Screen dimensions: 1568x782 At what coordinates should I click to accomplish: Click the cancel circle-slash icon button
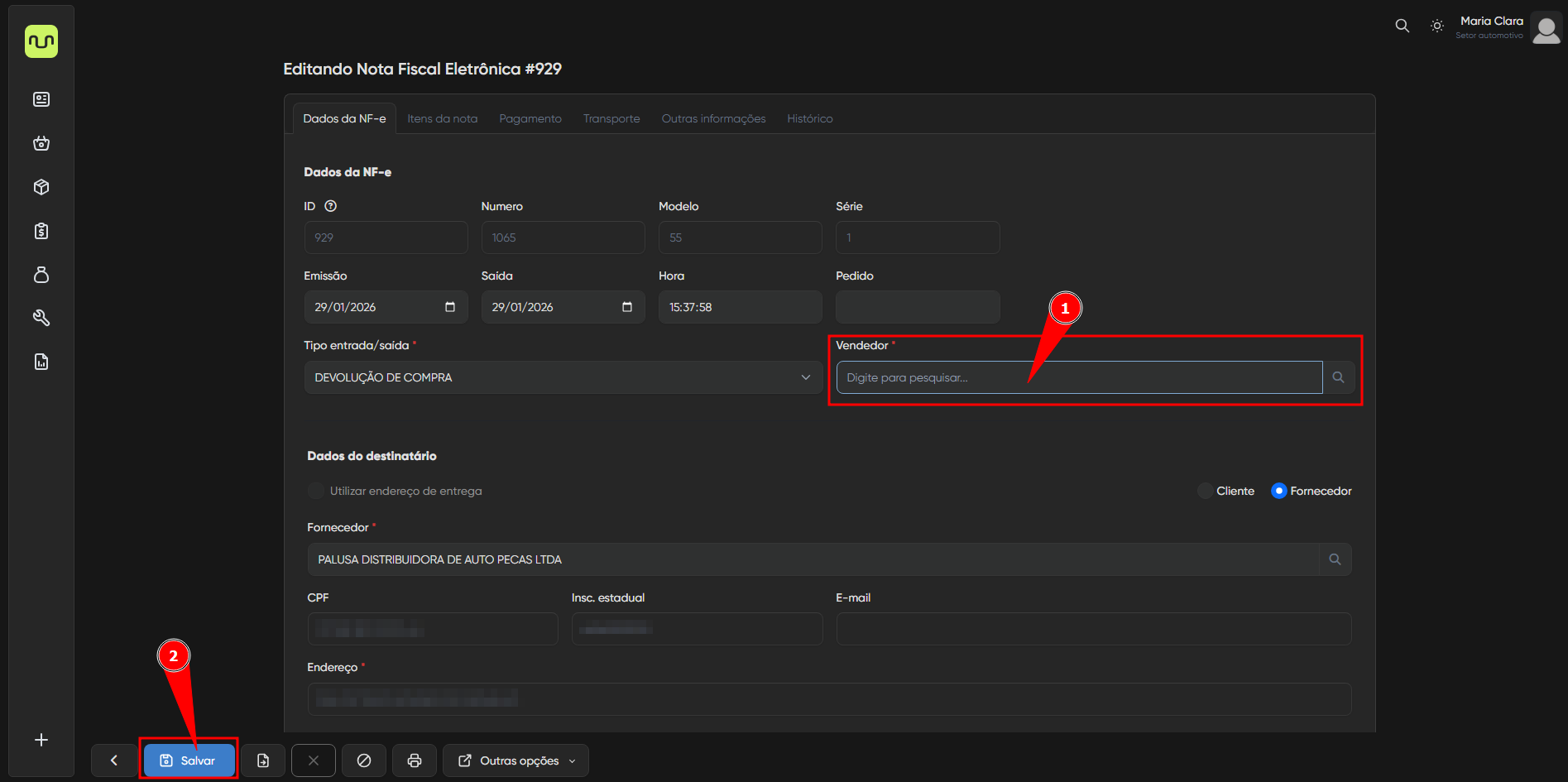click(364, 760)
